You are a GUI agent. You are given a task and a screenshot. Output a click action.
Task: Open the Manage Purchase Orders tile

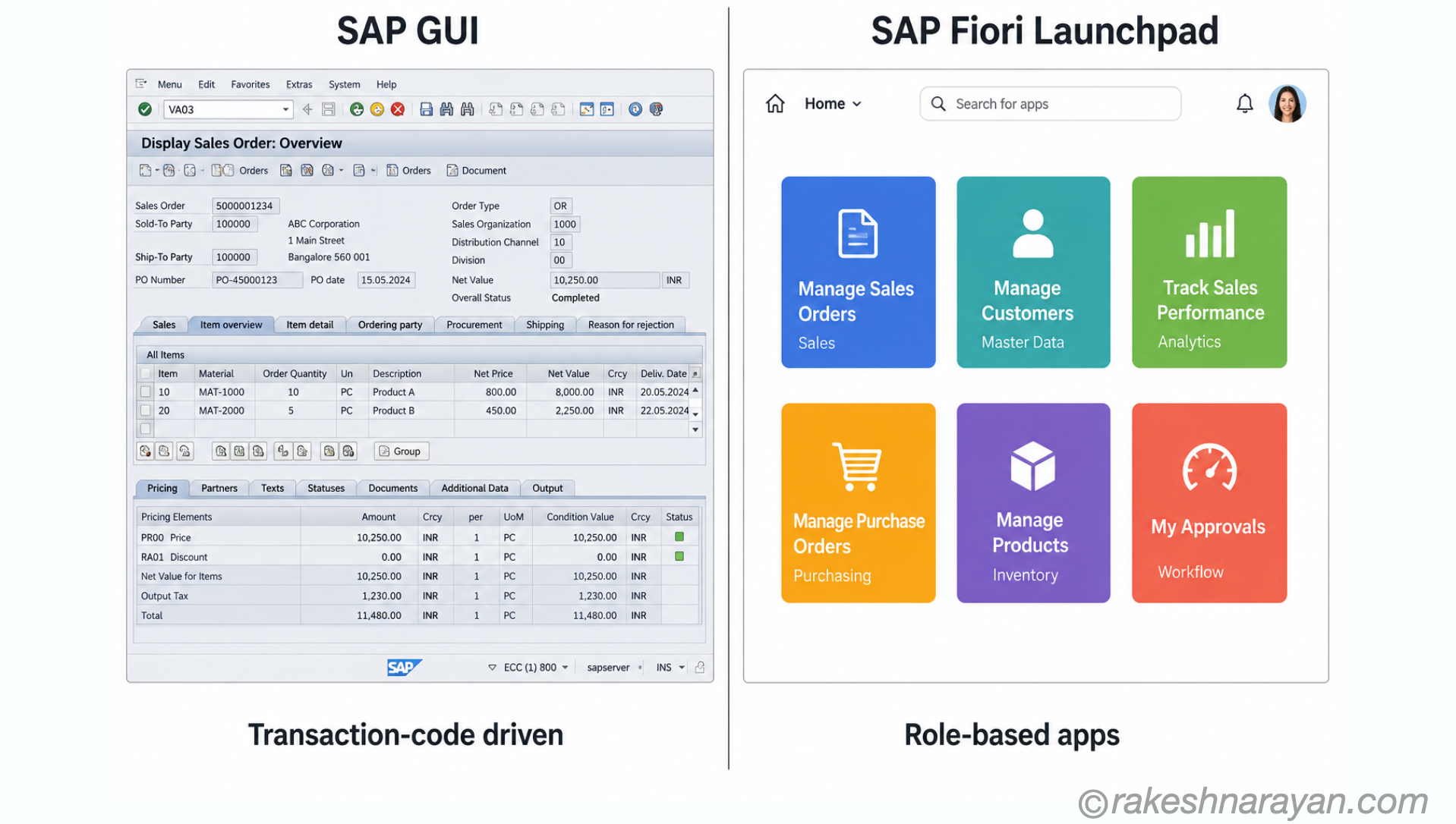tap(858, 502)
